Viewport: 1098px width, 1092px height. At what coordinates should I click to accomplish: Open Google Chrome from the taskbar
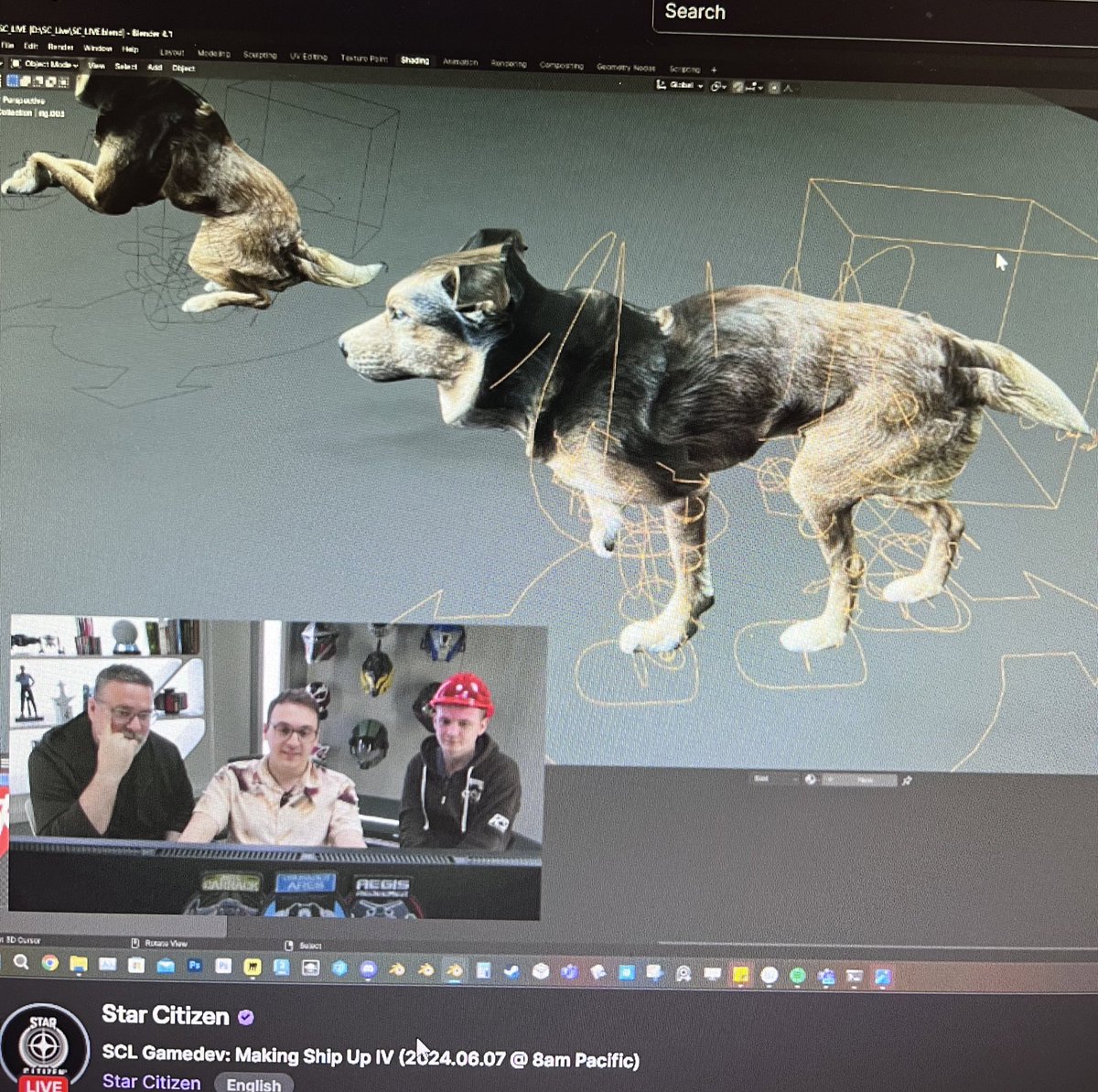point(49,963)
